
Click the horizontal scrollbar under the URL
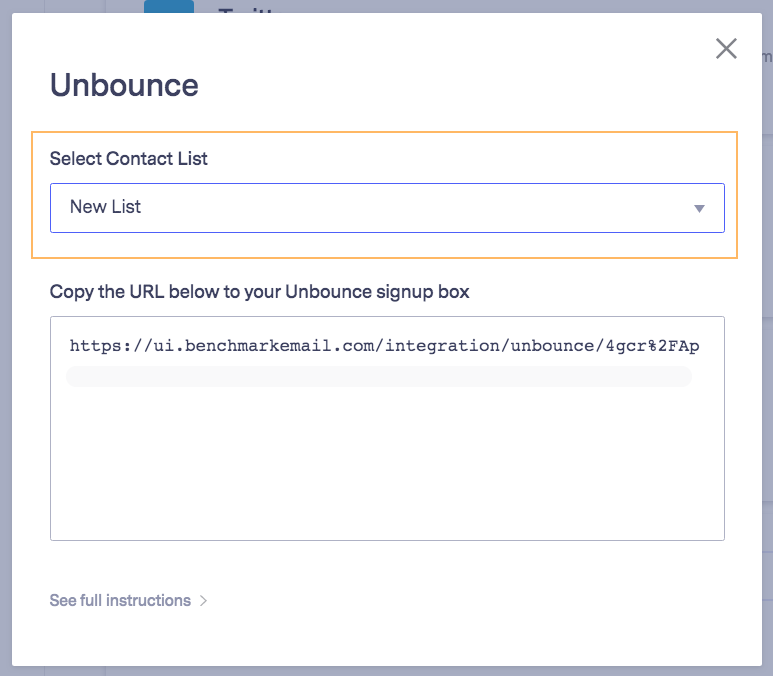tap(379, 376)
